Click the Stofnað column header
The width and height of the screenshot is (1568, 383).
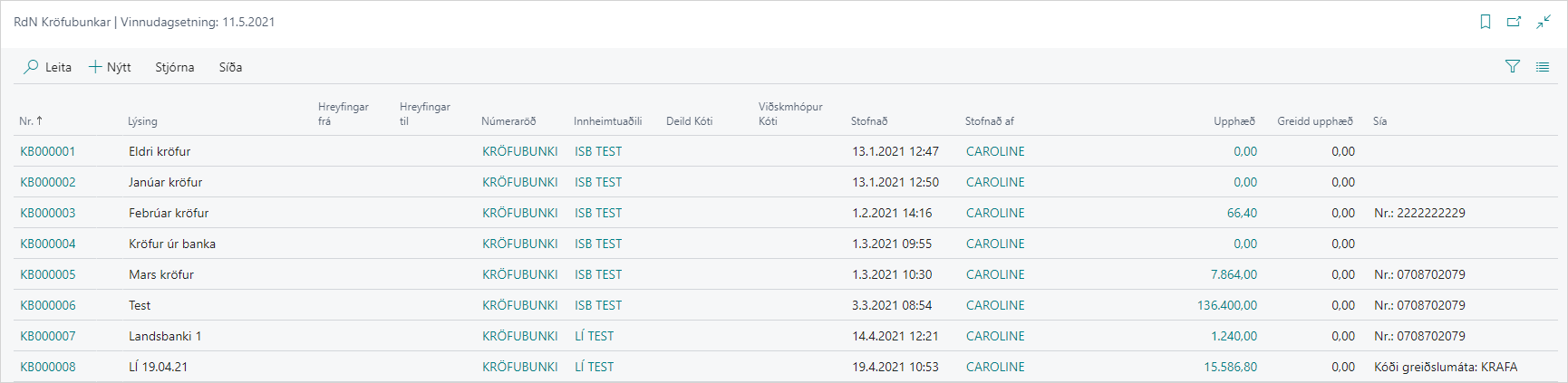coord(868,120)
